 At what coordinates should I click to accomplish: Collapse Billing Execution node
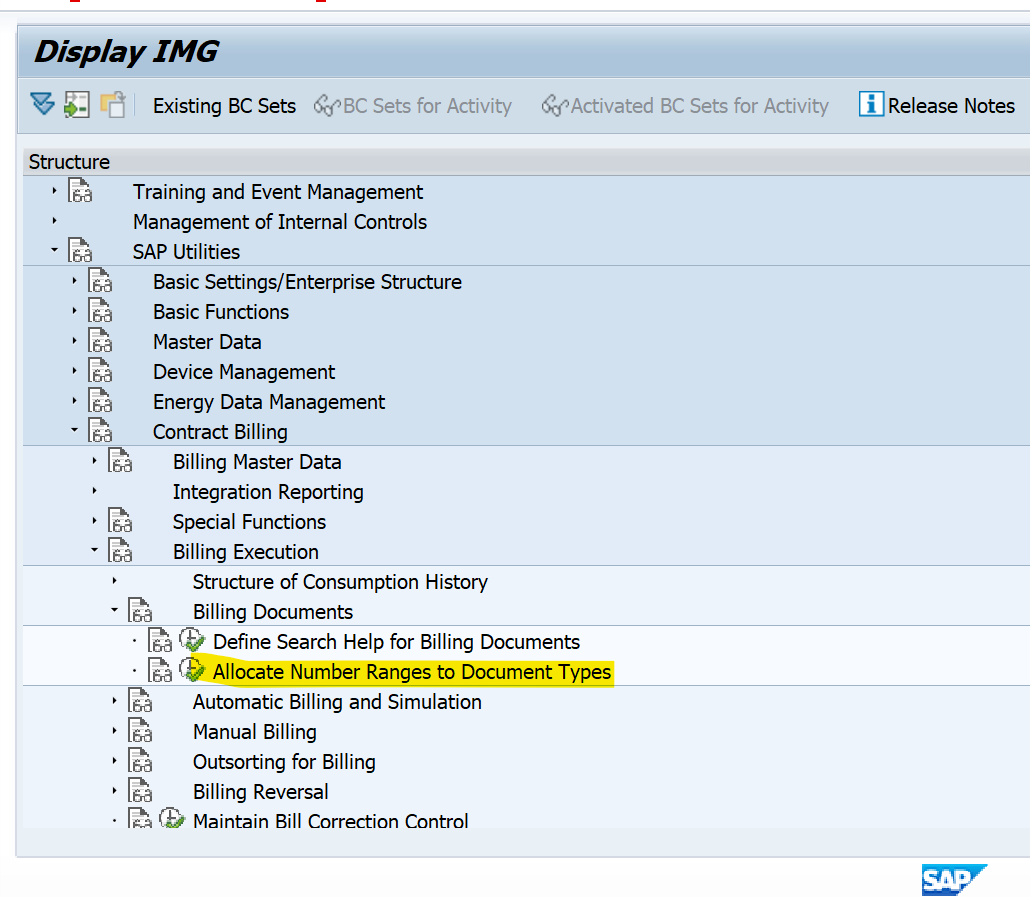click(x=95, y=550)
